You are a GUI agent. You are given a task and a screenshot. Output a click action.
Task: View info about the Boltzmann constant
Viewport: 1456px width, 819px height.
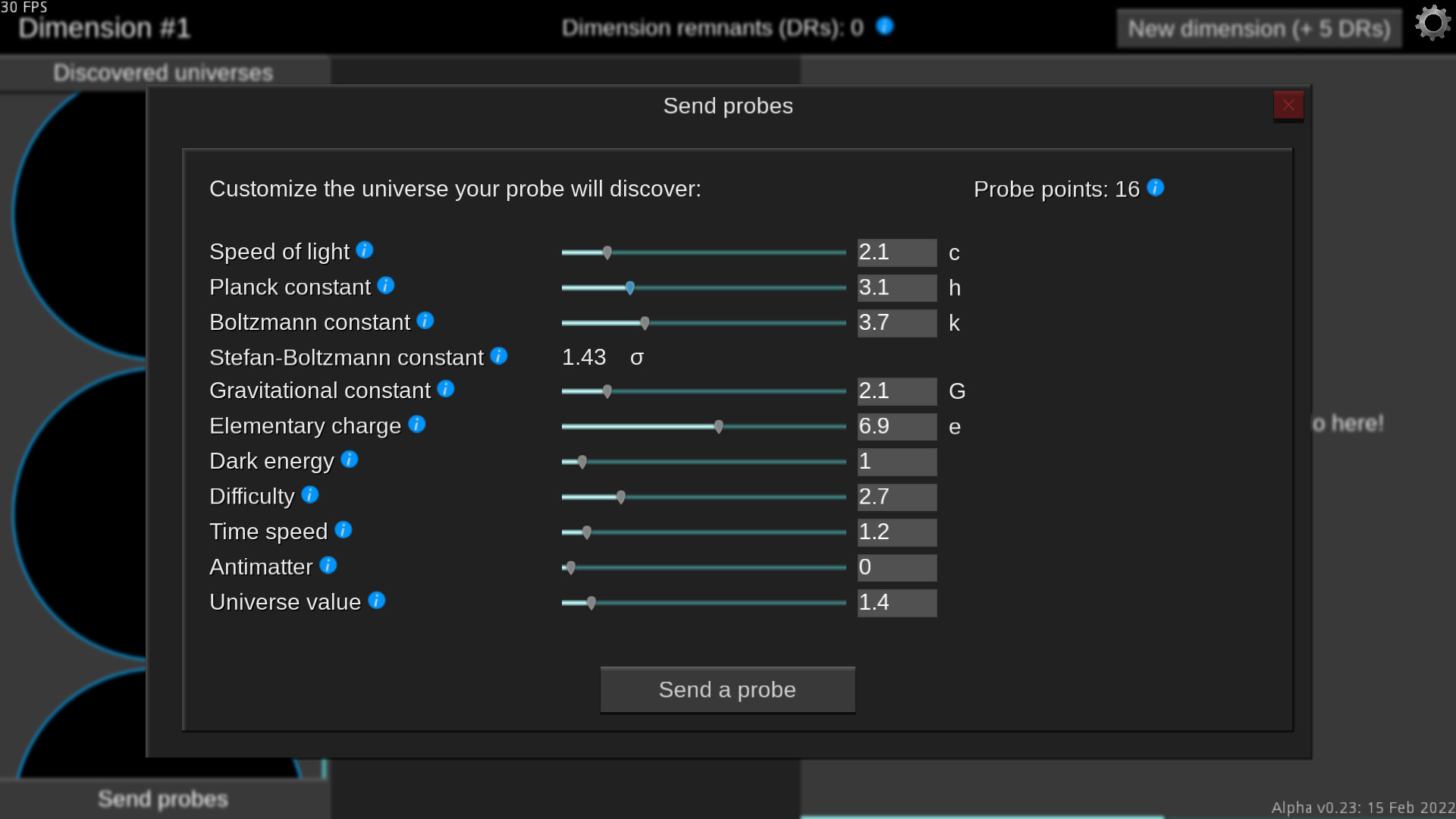point(425,321)
